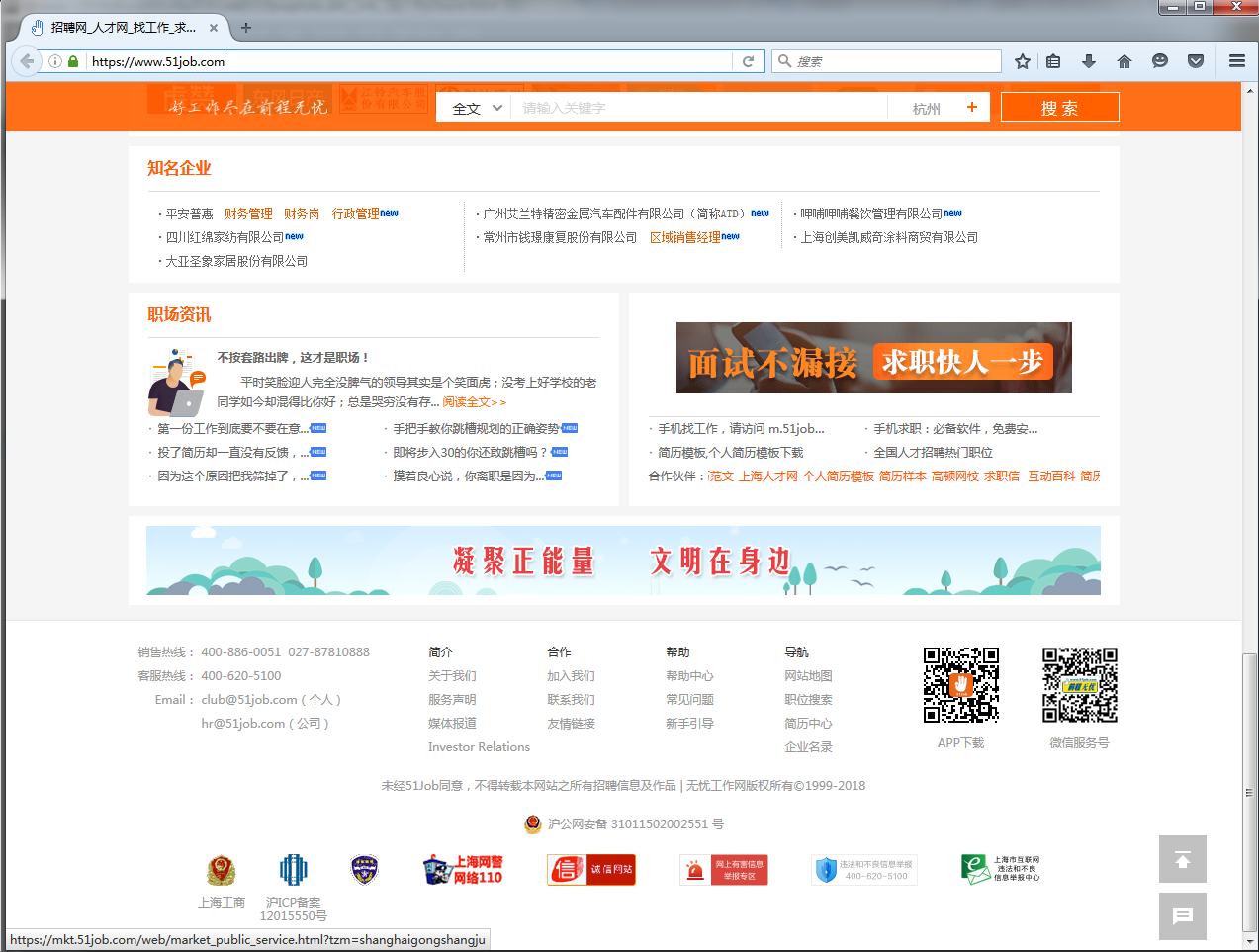Click the club@51job.com email address
Image resolution: width=1259 pixels, height=952 pixels.
[x=249, y=700]
